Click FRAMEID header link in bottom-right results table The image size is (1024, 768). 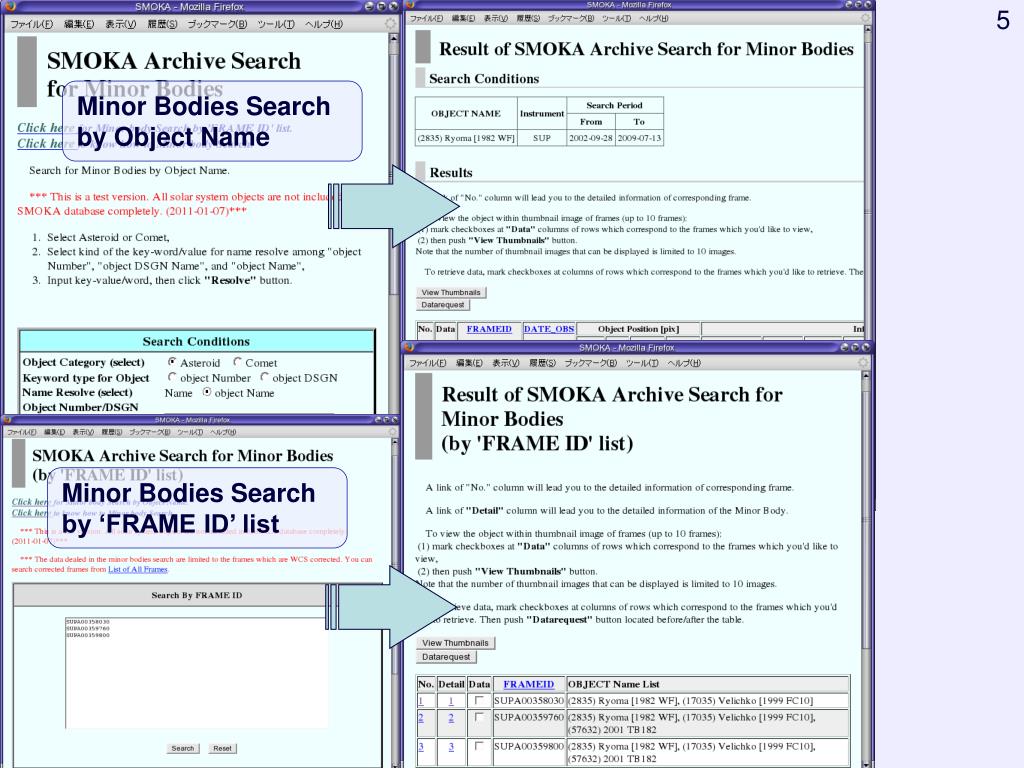tap(528, 684)
